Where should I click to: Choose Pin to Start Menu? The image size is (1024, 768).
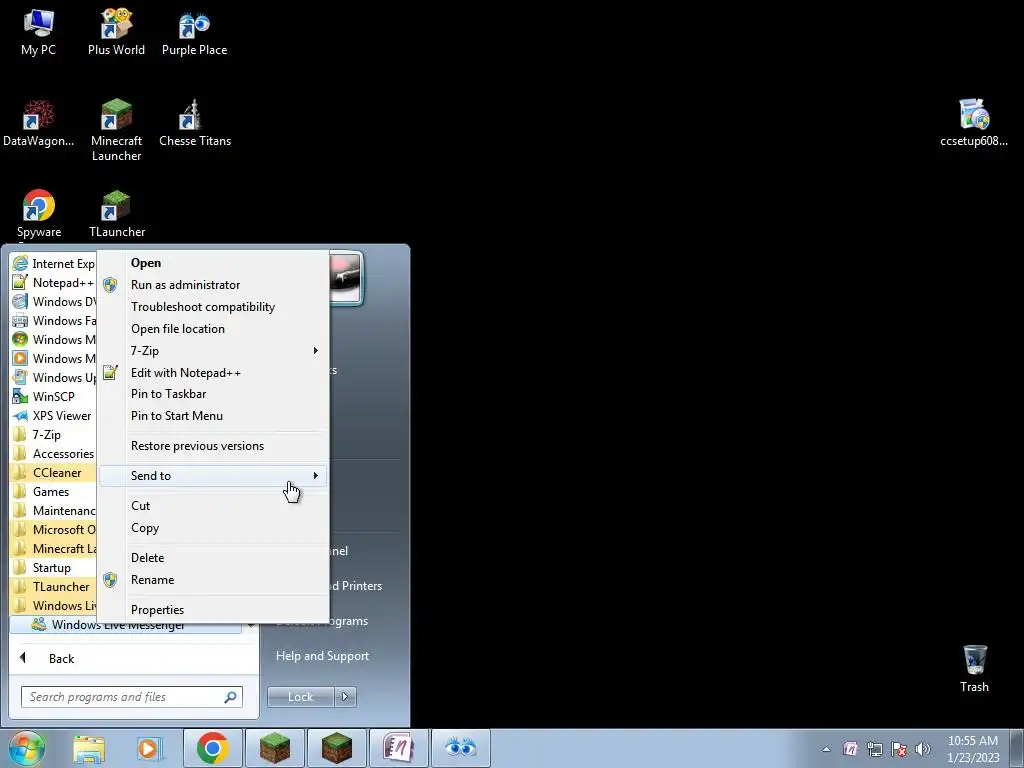pyautogui.click(x=212, y=416)
